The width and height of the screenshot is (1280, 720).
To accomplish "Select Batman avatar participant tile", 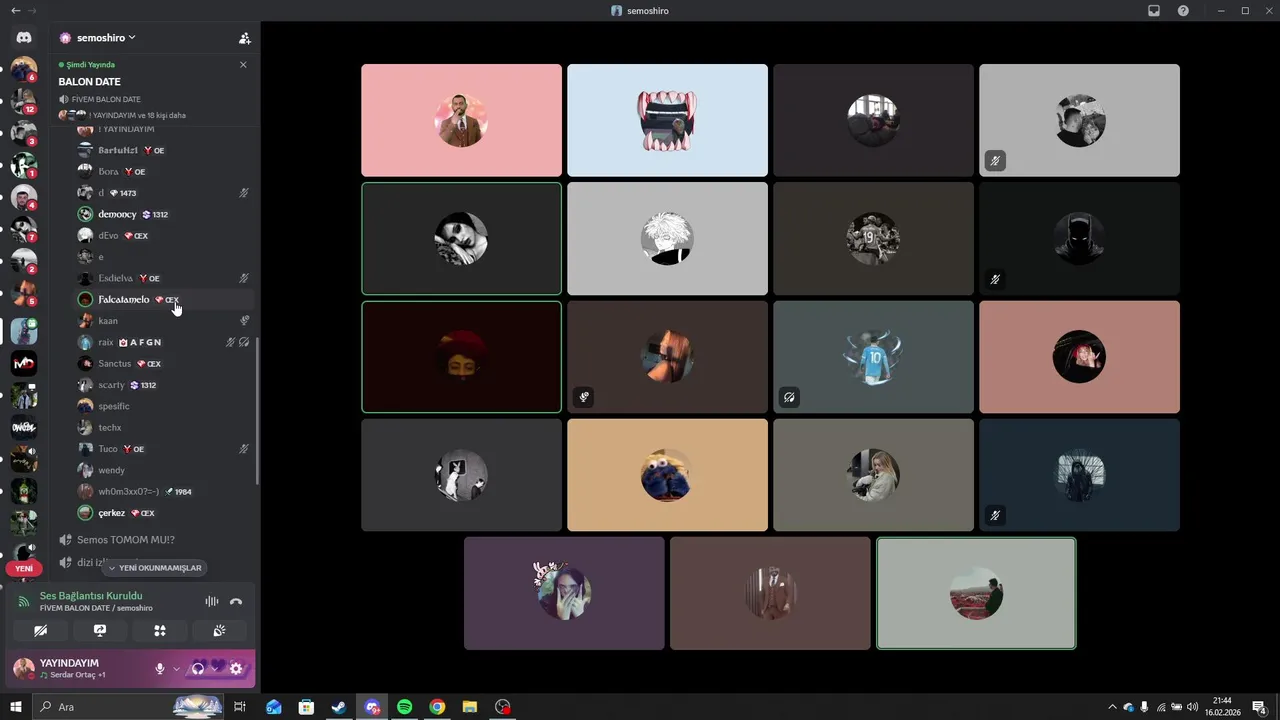I will pyautogui.click(x=1079, y=238).
